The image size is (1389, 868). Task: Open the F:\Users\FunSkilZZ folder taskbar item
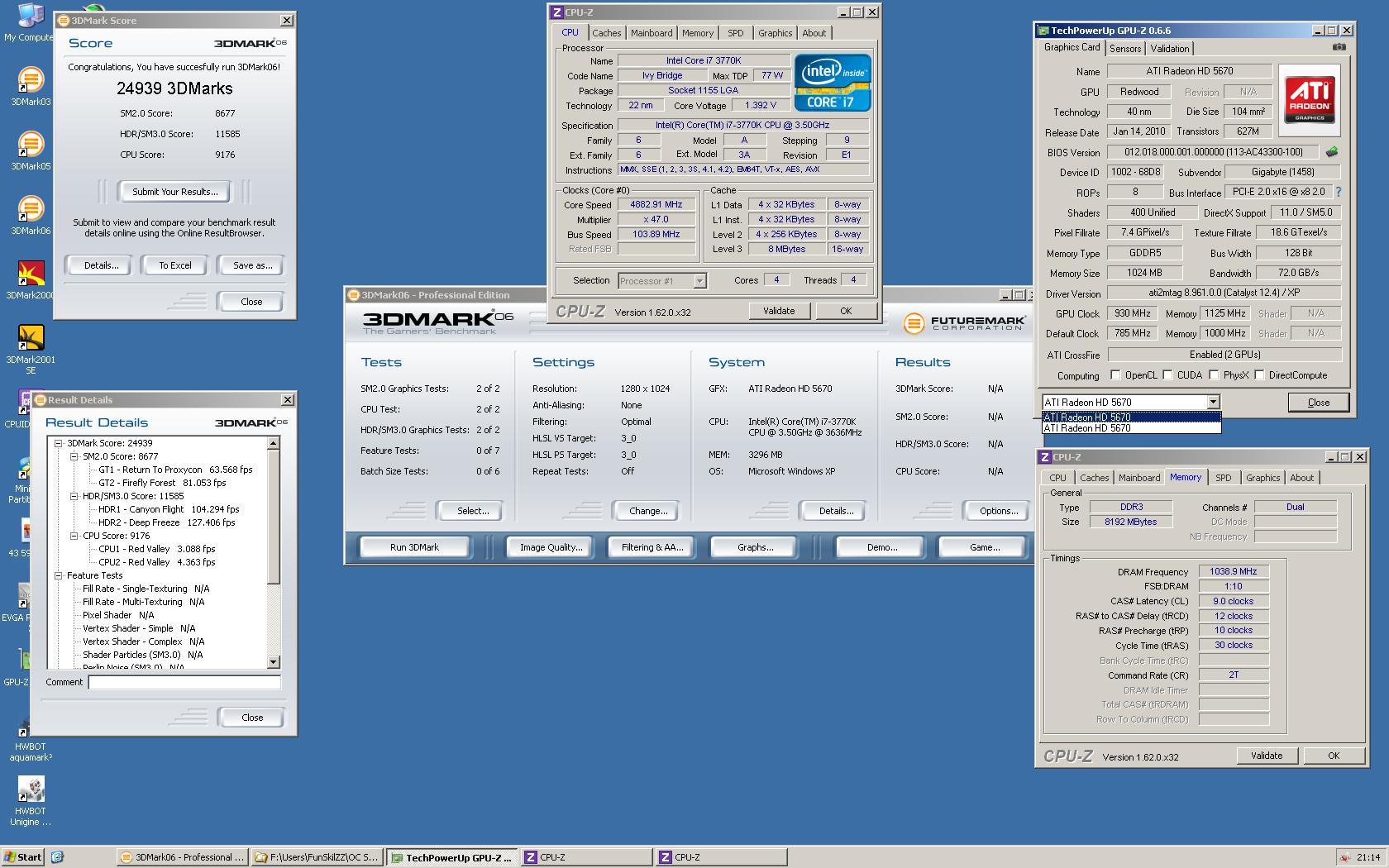point(317,857)
